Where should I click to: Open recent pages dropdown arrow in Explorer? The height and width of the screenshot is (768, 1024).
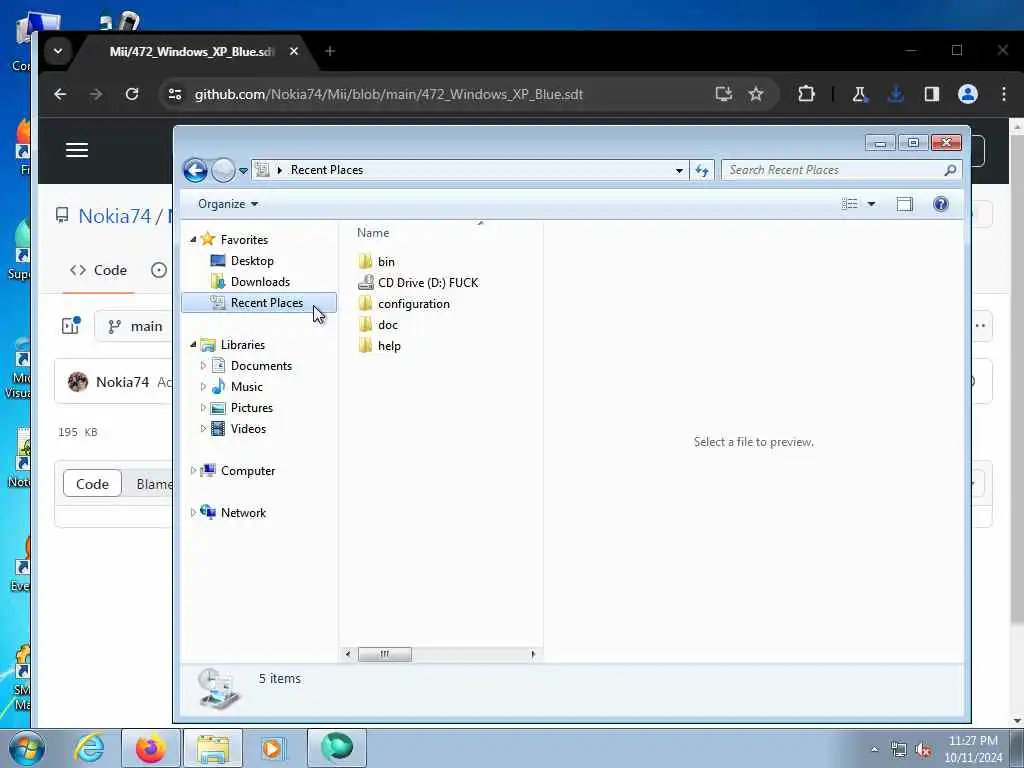[x=243, y=171]
